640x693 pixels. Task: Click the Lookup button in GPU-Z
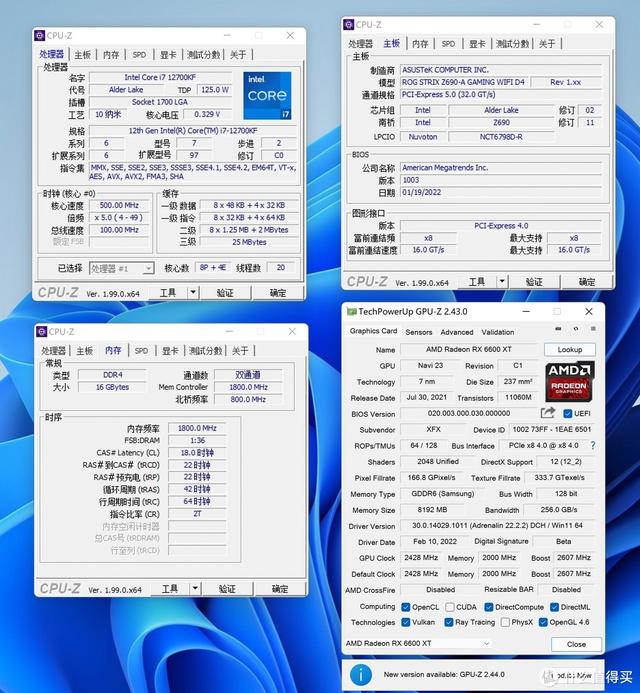tap(570, 350)
